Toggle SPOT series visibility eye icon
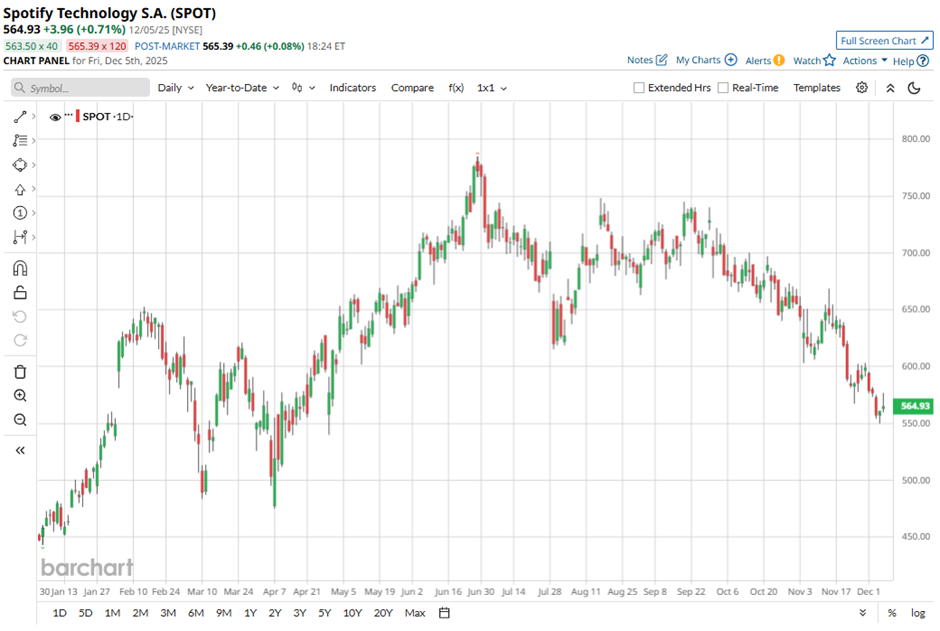The height and width of the screenshot is (631, 940). (x=55, y=117)
